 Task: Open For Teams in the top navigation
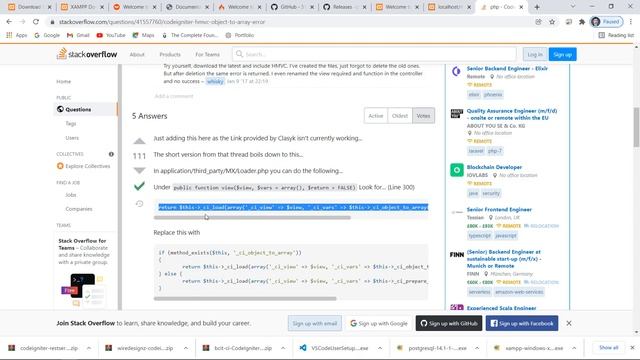pyautogui.click(x=207, y=54)
